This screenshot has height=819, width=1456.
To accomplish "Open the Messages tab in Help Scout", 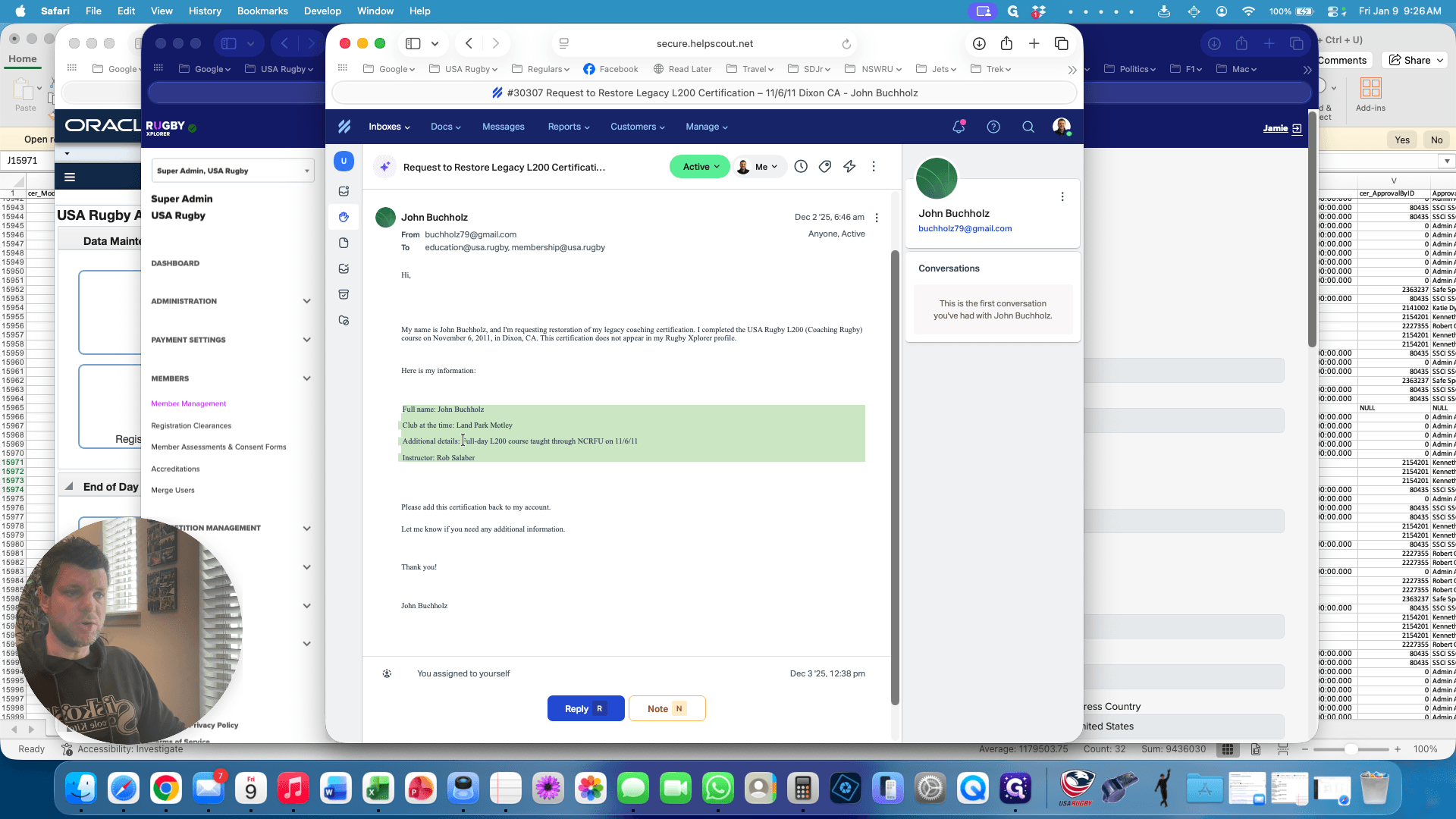I will [503, 127].
